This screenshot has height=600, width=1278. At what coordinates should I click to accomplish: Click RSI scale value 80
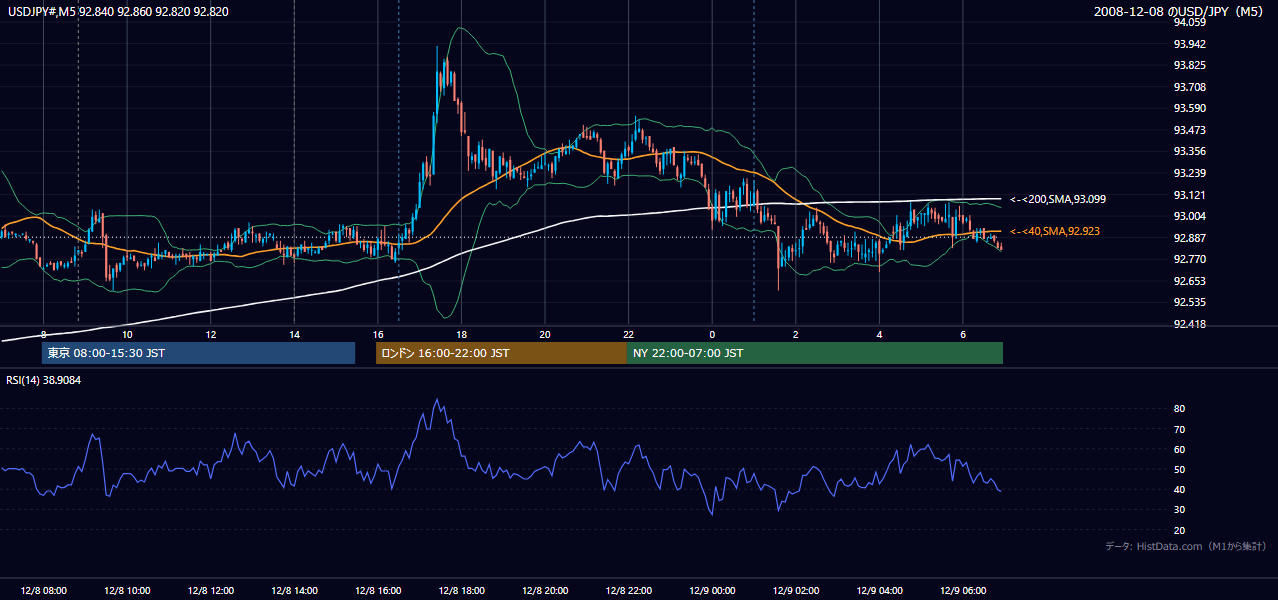click(x=1180, y=409)
